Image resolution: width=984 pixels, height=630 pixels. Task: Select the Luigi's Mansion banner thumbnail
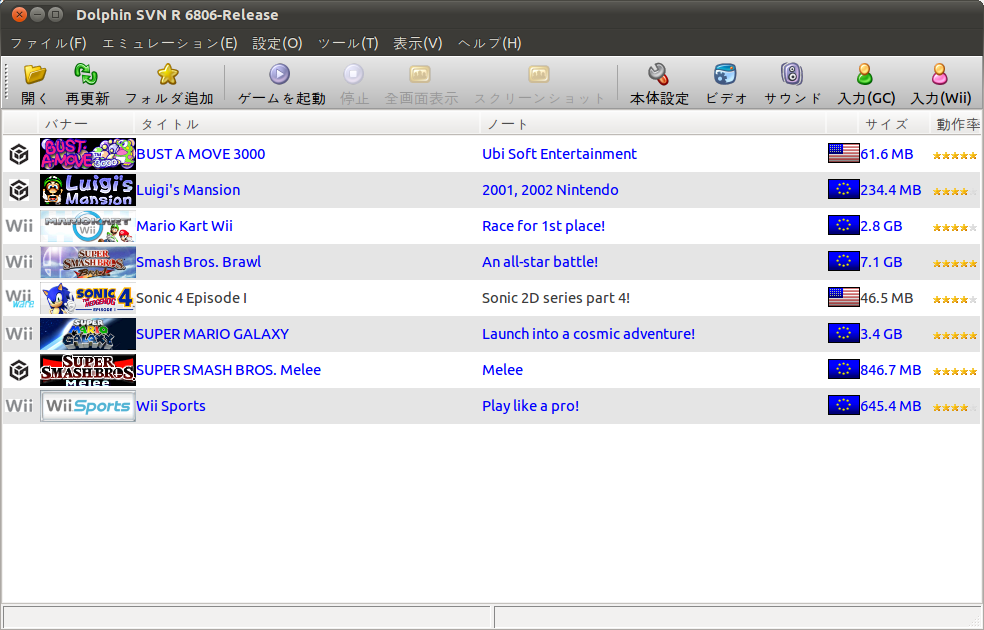(88, 190)
